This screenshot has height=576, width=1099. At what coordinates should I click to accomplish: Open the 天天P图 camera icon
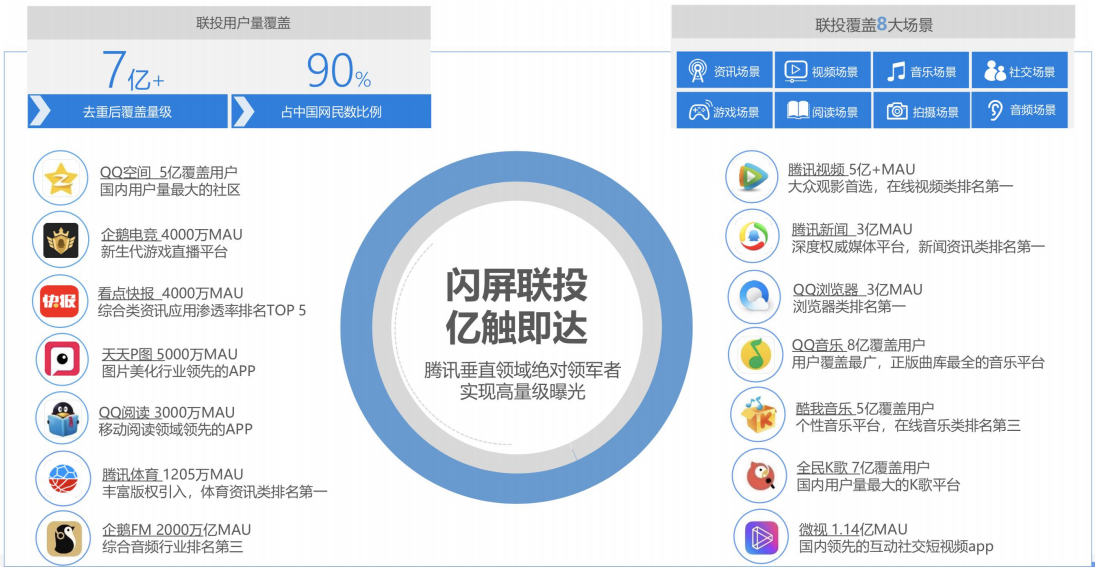60,360
